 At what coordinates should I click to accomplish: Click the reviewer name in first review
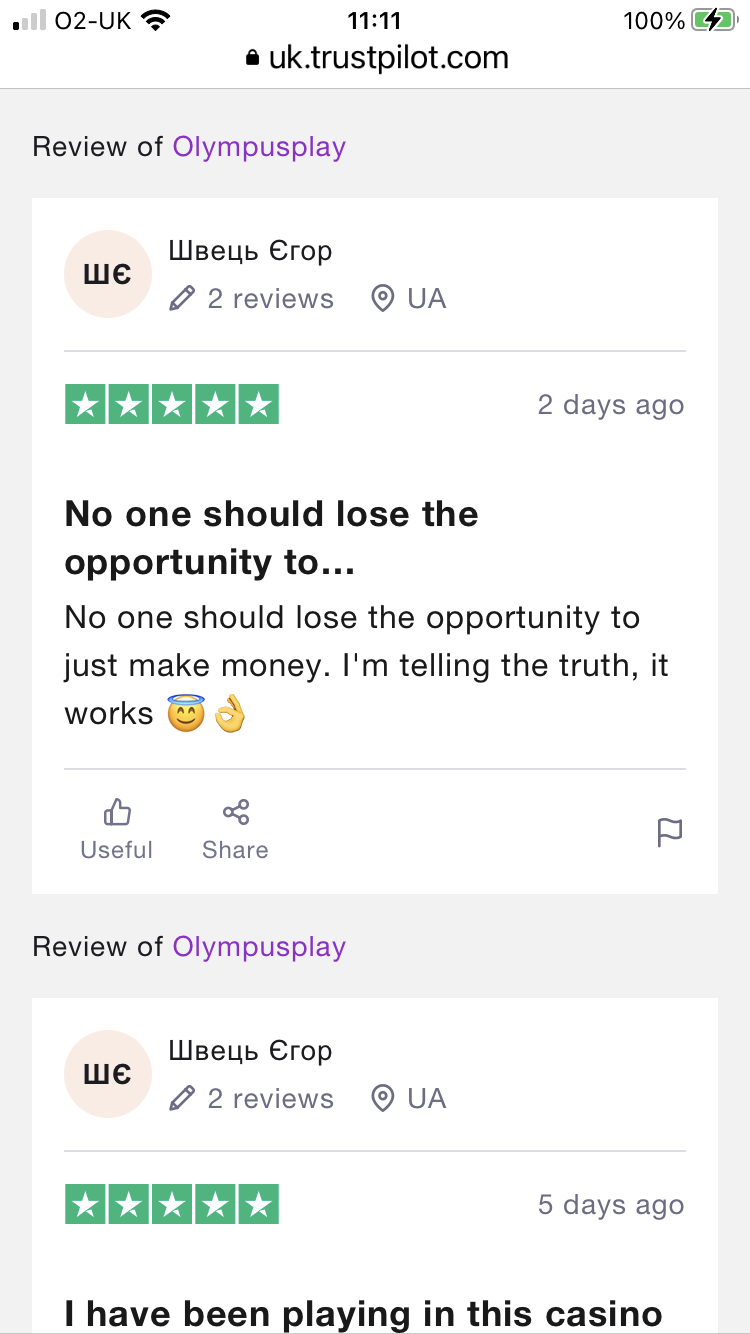click(x=250, y=251)
